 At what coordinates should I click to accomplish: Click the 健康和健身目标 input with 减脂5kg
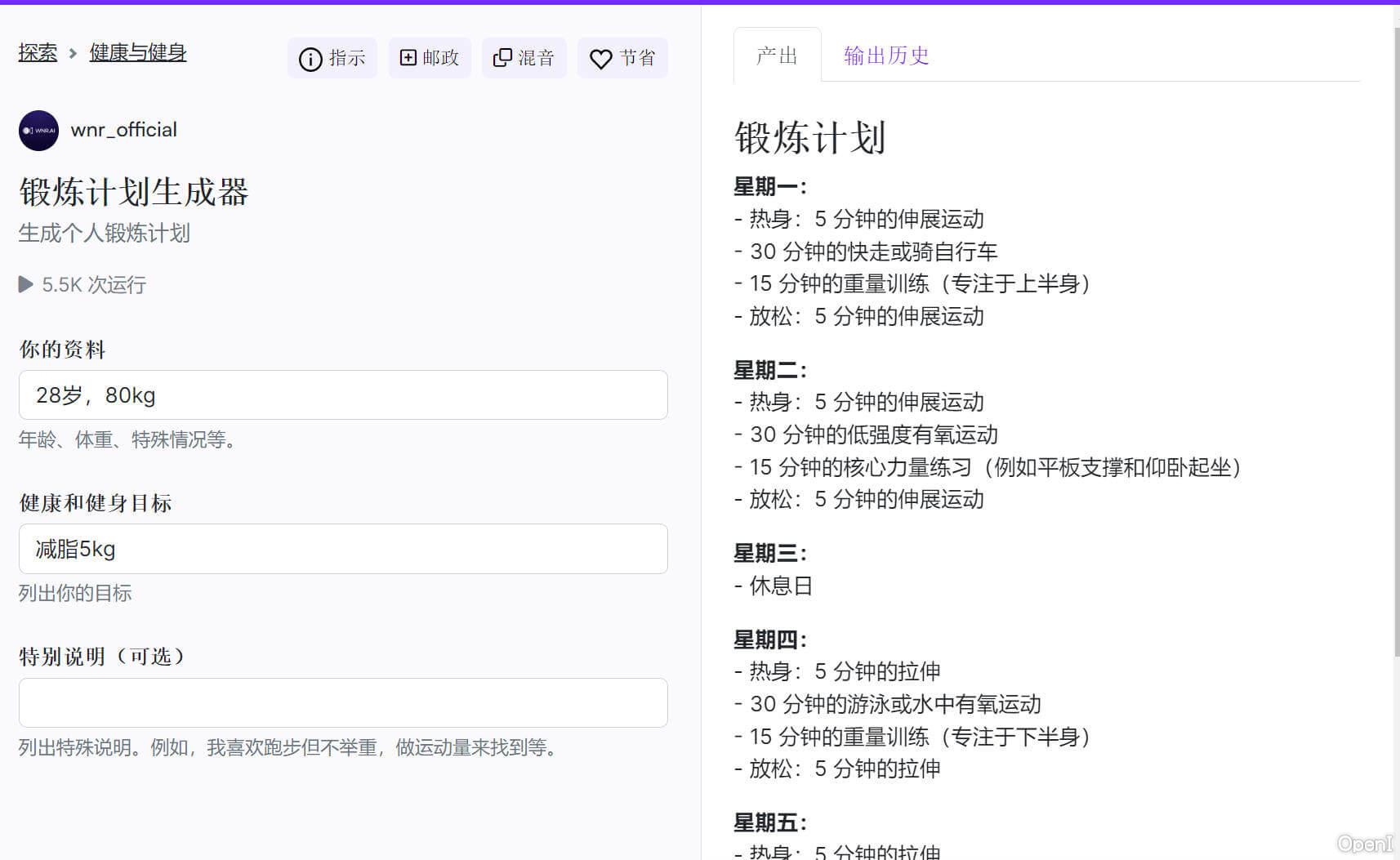tap(343, 549)
